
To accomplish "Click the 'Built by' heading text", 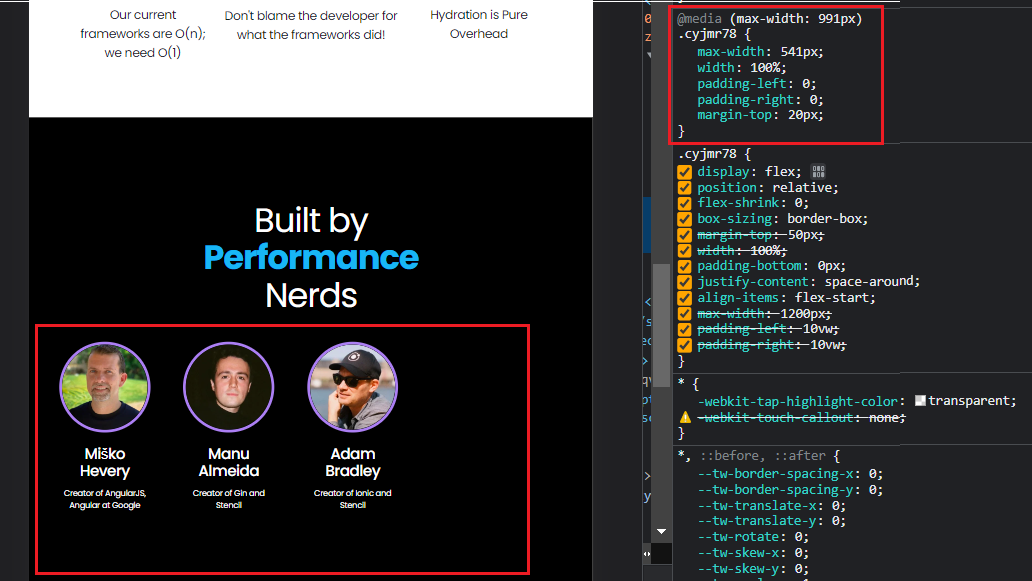I will [311, 220].
